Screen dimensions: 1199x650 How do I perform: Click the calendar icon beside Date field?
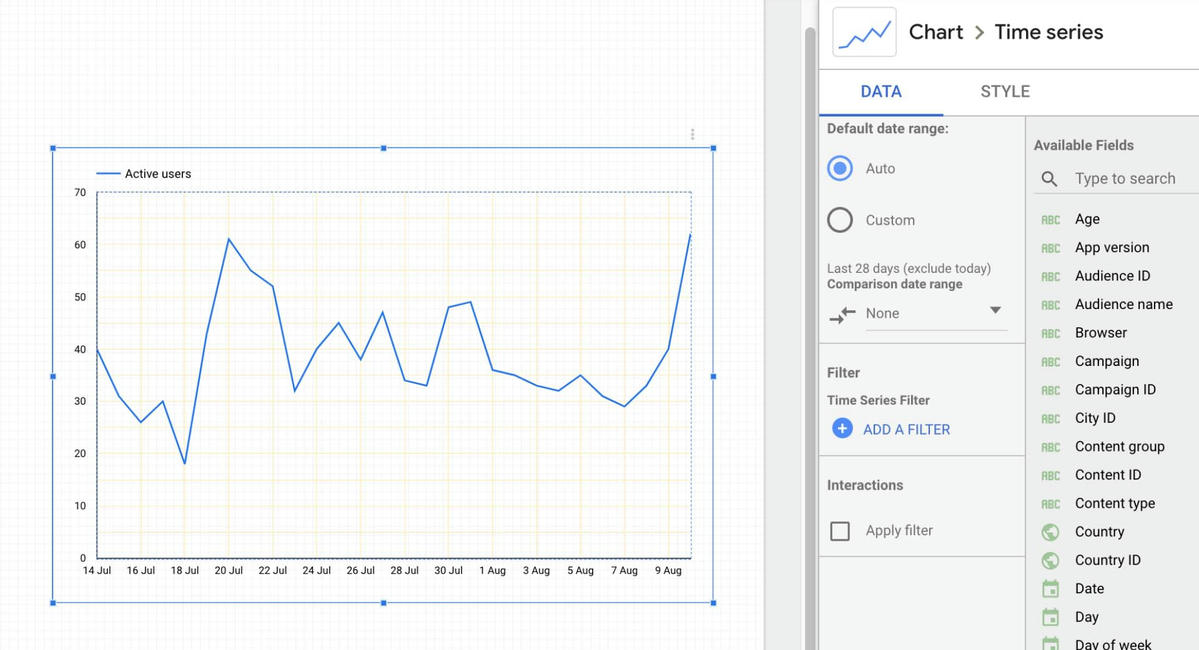click(1051, 589)
